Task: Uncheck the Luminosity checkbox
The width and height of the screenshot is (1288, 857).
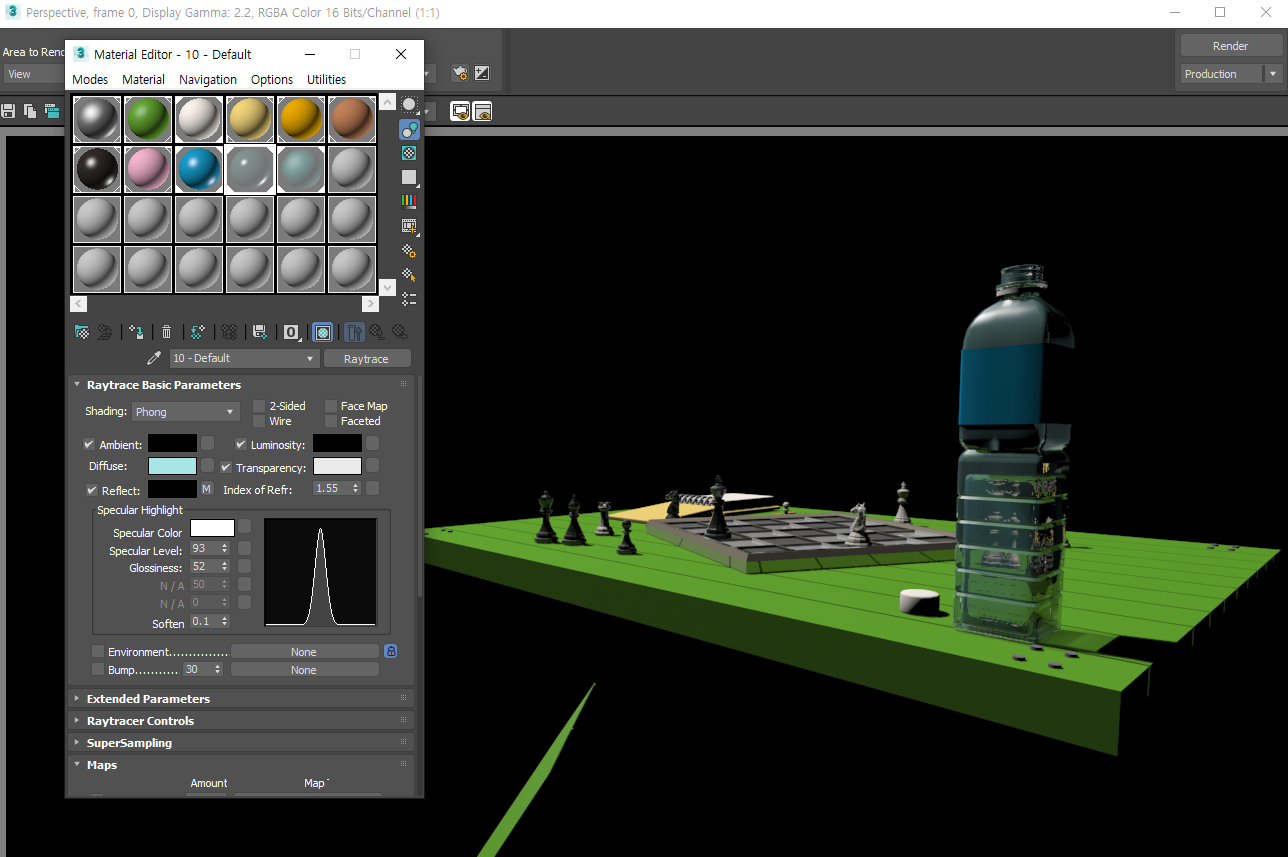Action: [241, 444]
